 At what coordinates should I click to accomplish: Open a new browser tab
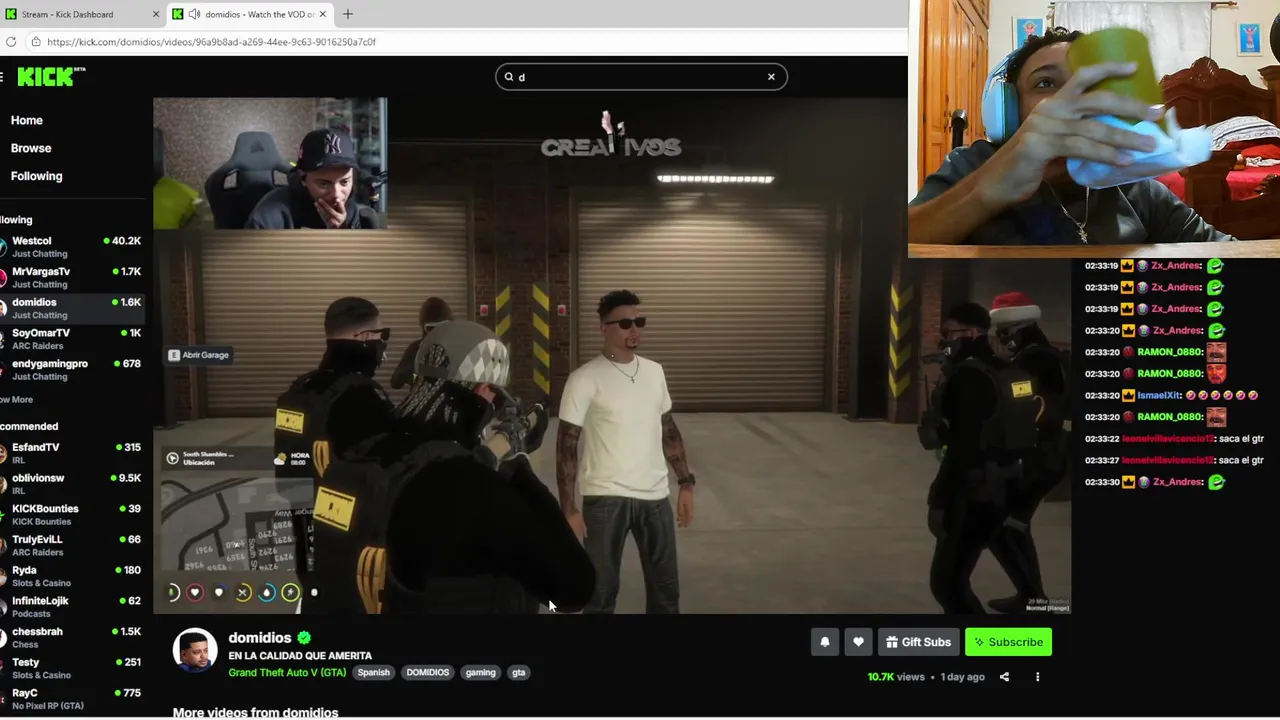[348, 14]
